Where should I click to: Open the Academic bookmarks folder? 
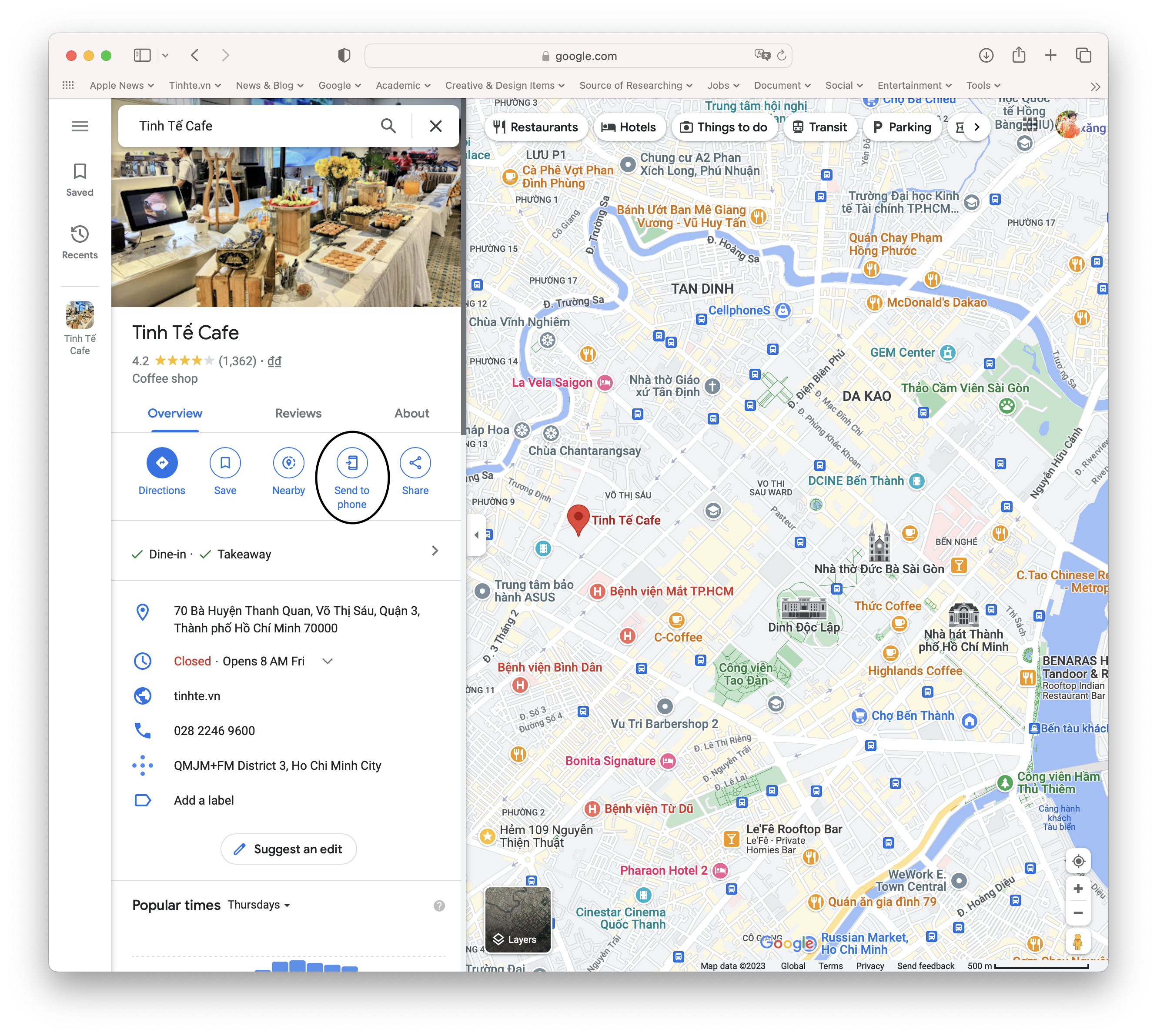[403, 85]
